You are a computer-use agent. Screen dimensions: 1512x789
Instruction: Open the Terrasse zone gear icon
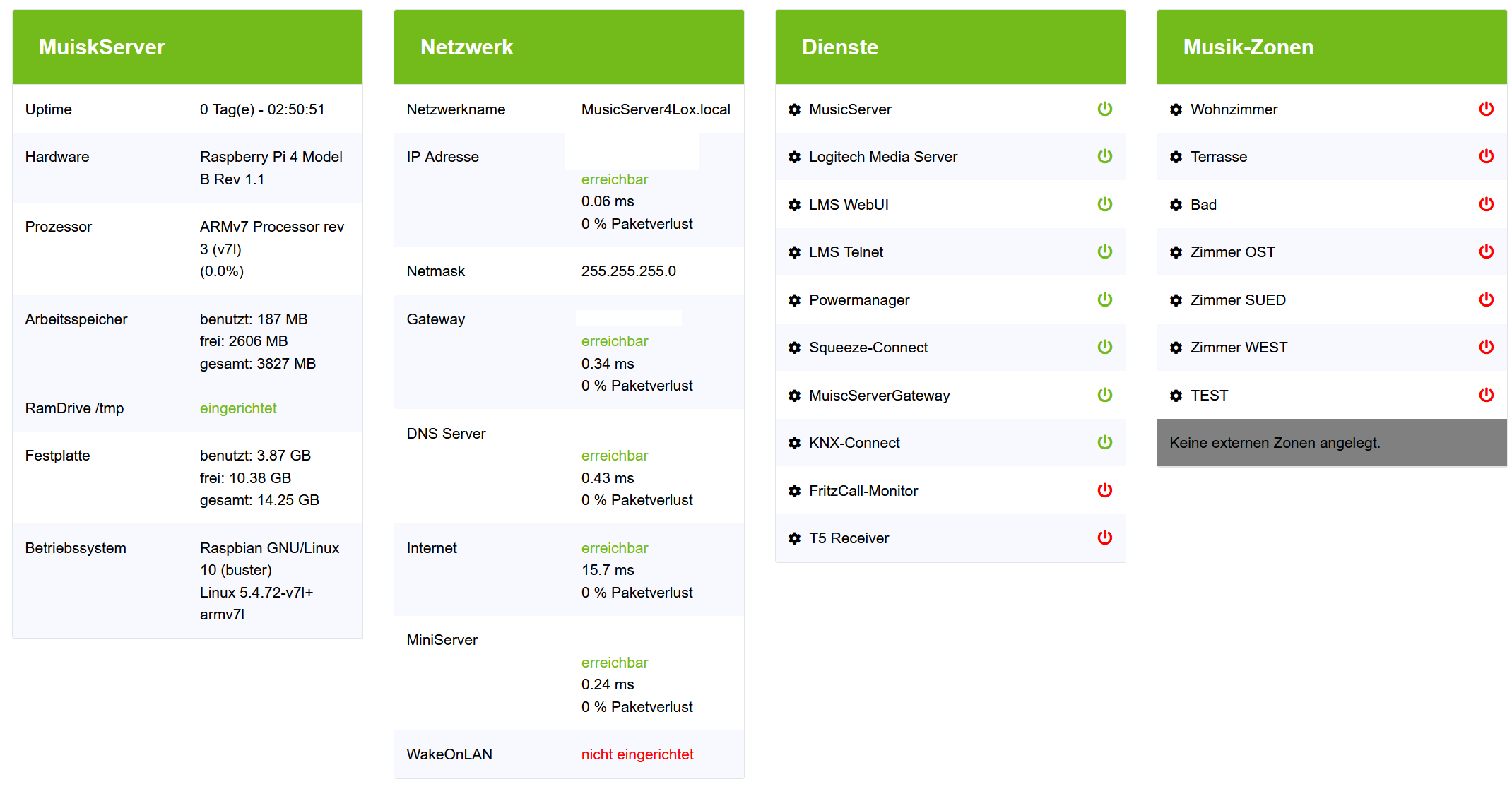point(1176,157)
